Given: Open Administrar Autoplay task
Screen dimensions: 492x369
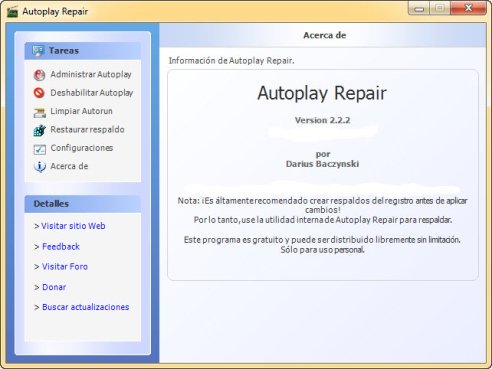Looking at the screenshot, I should coord(91,74).
